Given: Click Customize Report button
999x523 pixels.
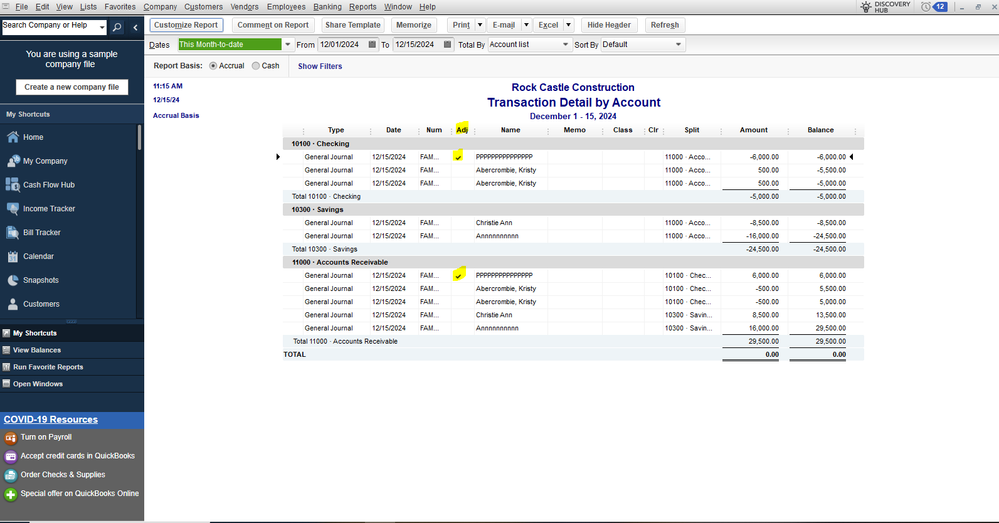Looking at the screenshot, I should pyautogui.click(x=186, y=25).
